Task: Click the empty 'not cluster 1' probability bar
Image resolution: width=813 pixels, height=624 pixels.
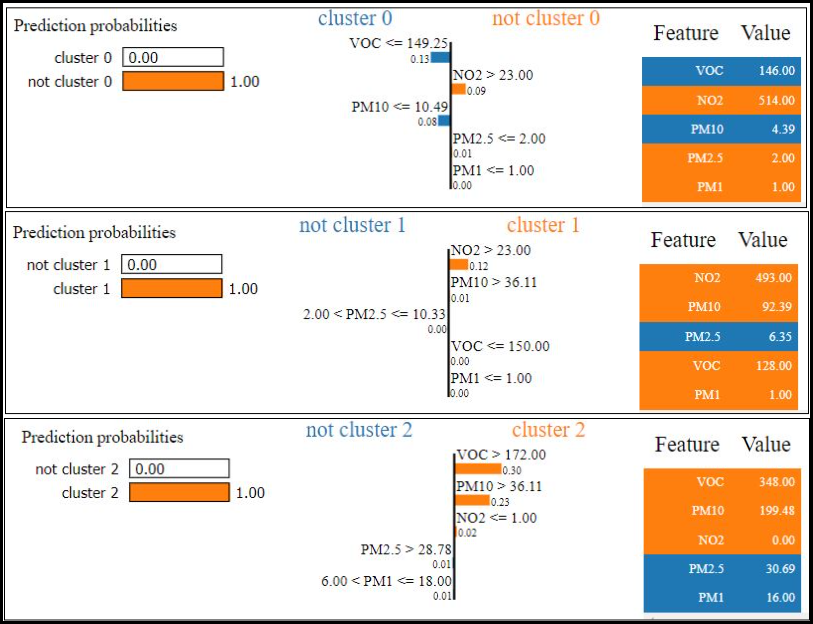Action: pyautogui.click(x=171, y=265)
